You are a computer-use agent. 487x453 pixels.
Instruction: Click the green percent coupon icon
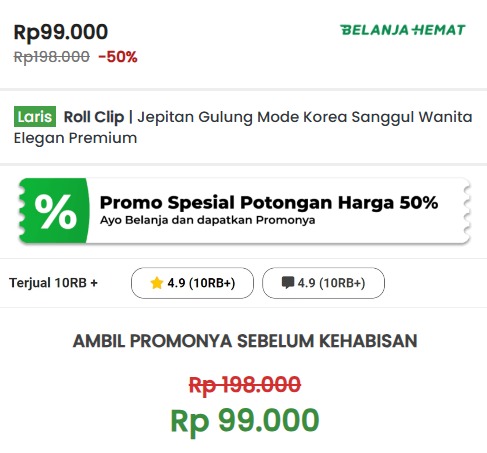[55, 211]
